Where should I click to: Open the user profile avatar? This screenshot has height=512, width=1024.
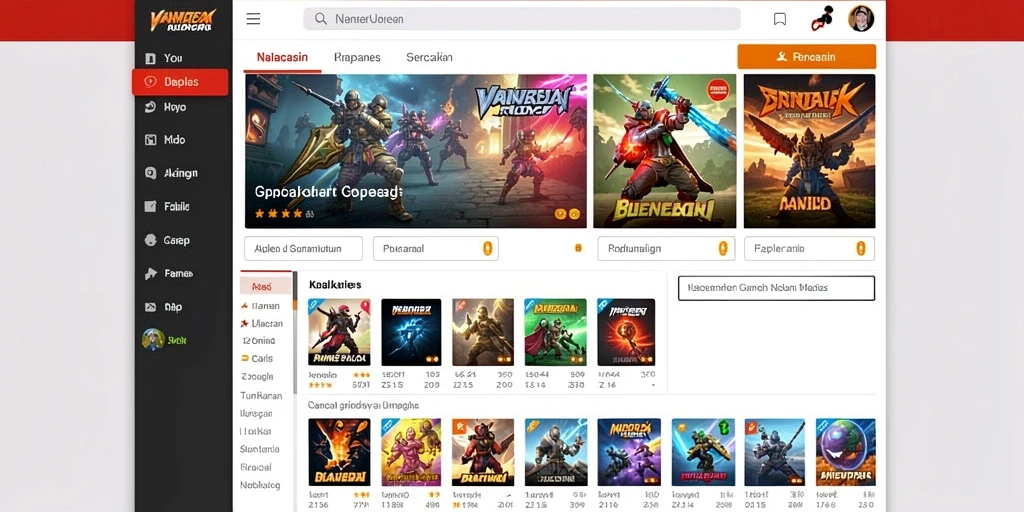pos(861,19)
